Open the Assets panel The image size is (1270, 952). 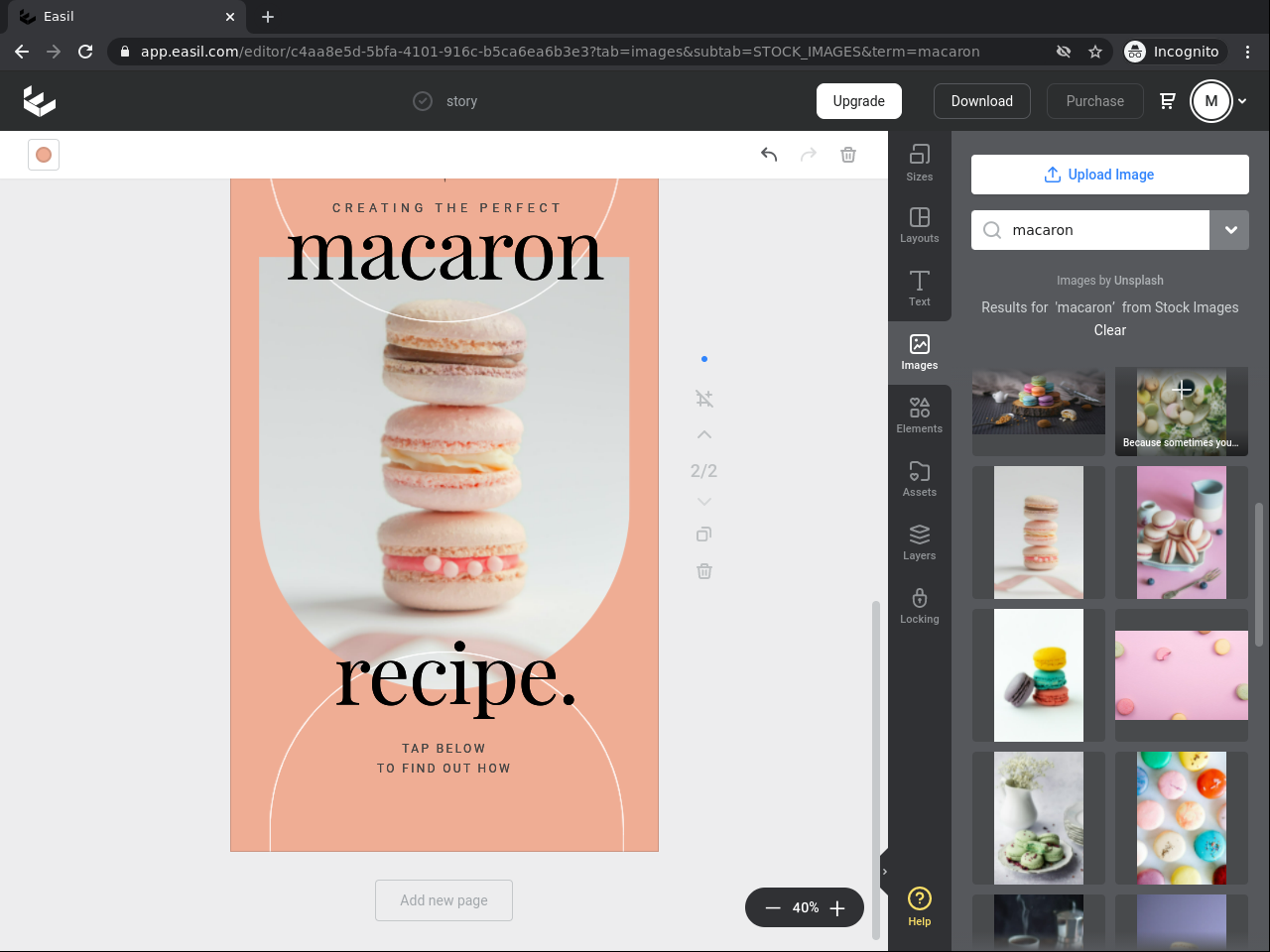pos(920,479)
